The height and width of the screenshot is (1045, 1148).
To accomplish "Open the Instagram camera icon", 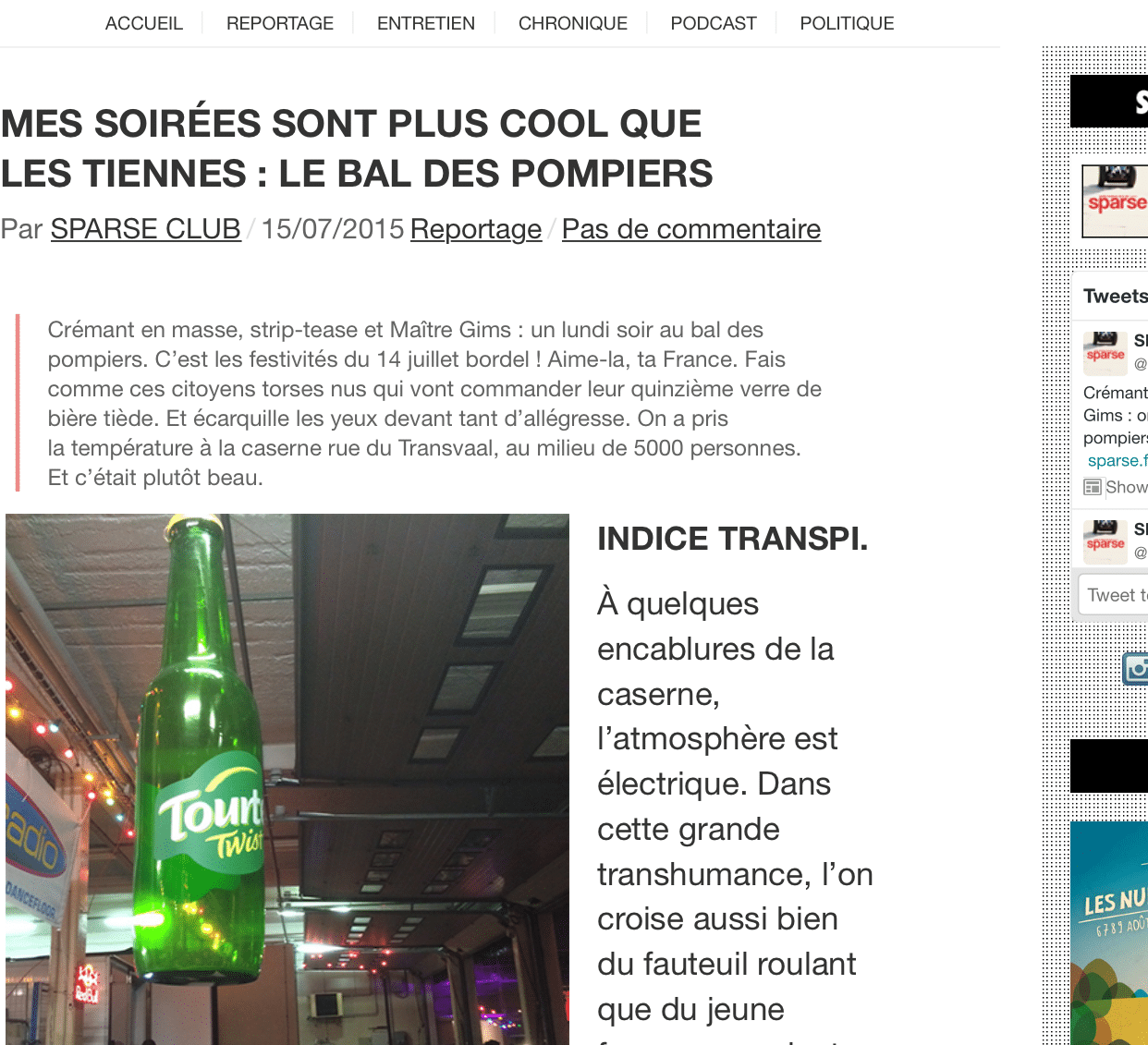I will (1135, 668).
